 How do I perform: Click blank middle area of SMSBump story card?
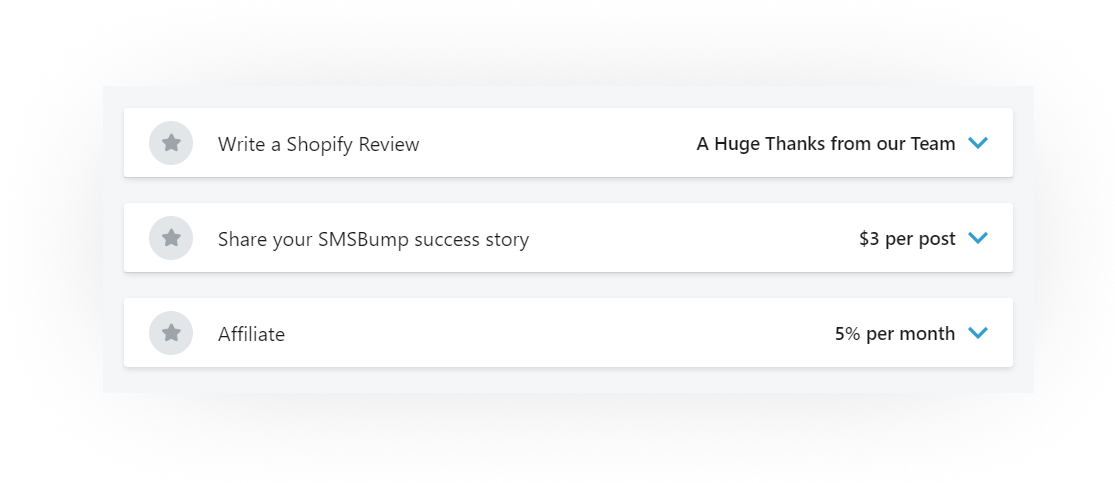tap(693, 238)
